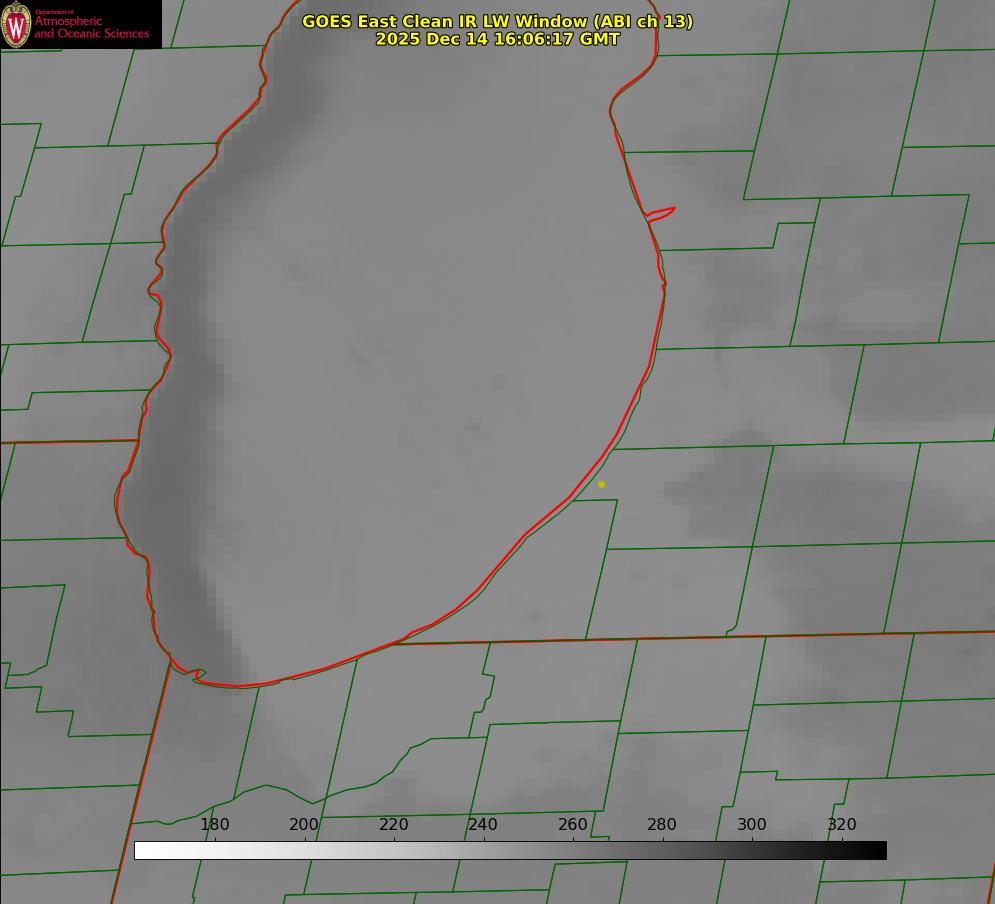Click the 320 colorbar label
This screenshot has height=904, width=995.
click(842, 825)
